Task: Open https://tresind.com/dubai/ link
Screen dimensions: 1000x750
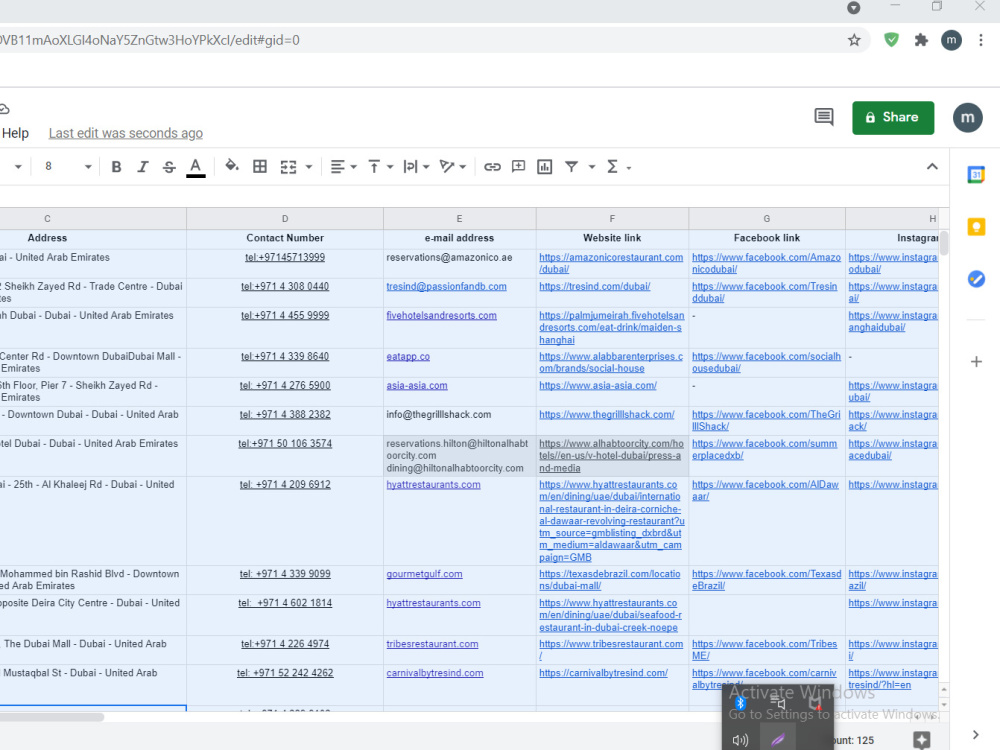Action: [x=594, y=286]
